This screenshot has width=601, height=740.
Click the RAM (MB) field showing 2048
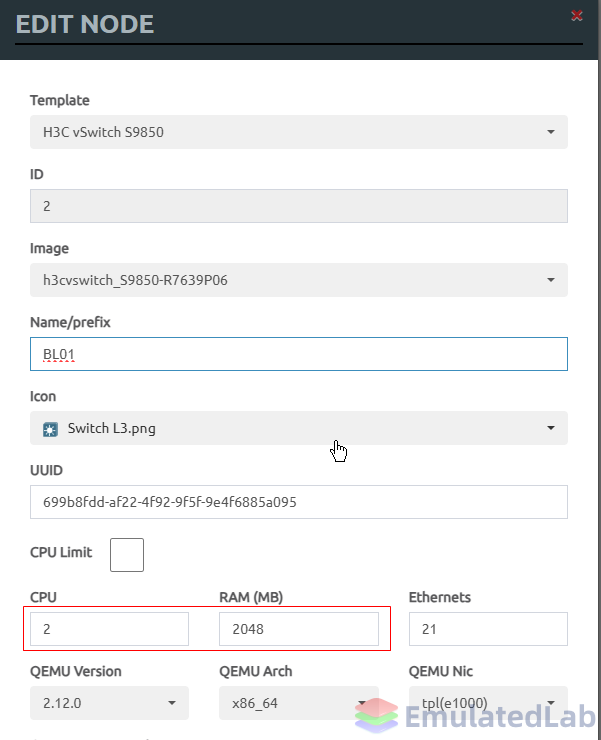pos(299,629)
